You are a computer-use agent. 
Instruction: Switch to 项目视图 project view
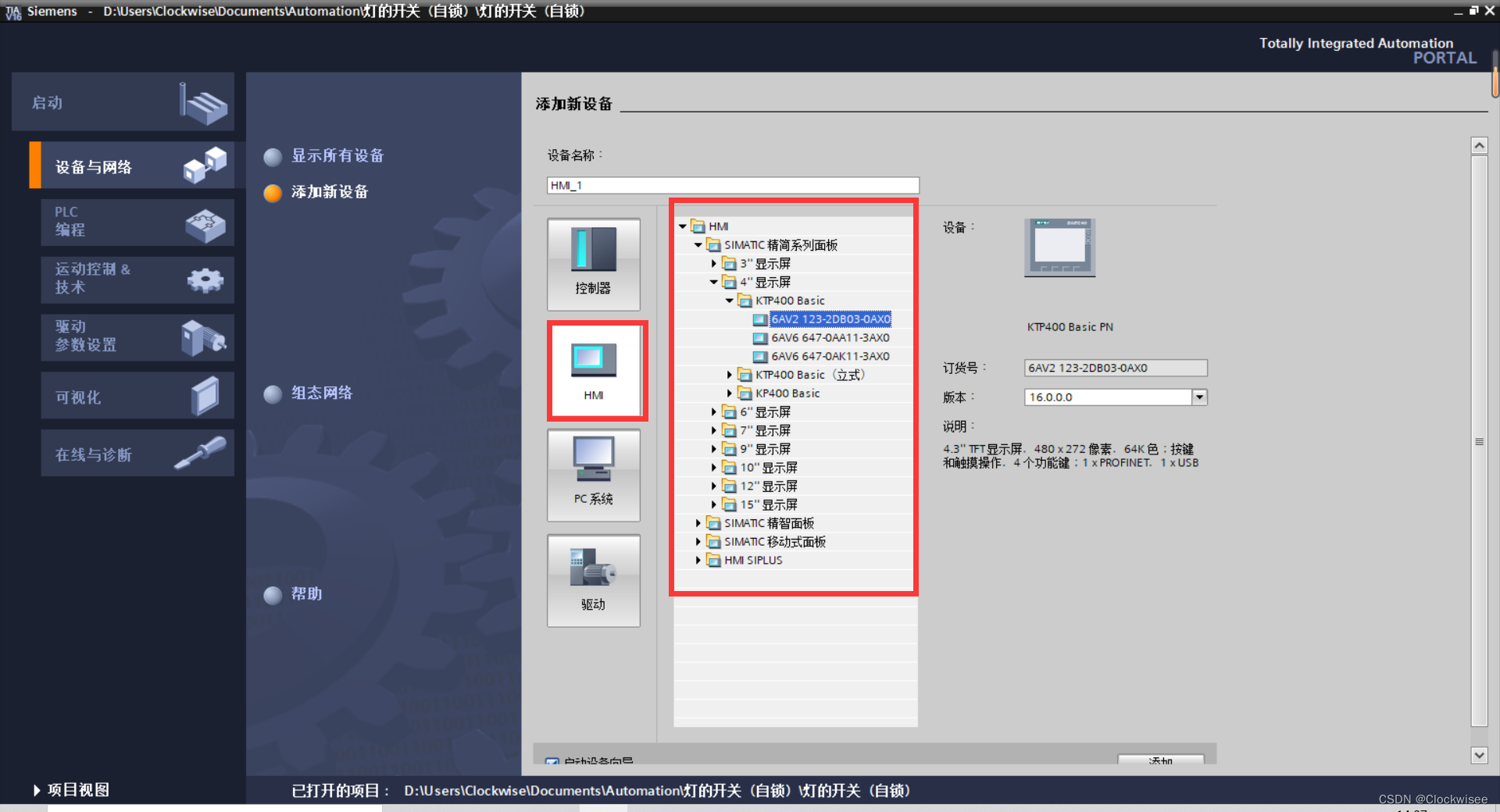[x=71, y=790]
